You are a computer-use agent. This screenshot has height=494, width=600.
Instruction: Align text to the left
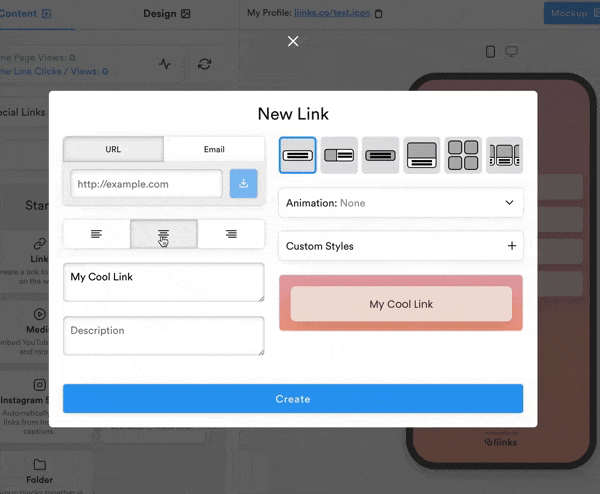[96, 234]
